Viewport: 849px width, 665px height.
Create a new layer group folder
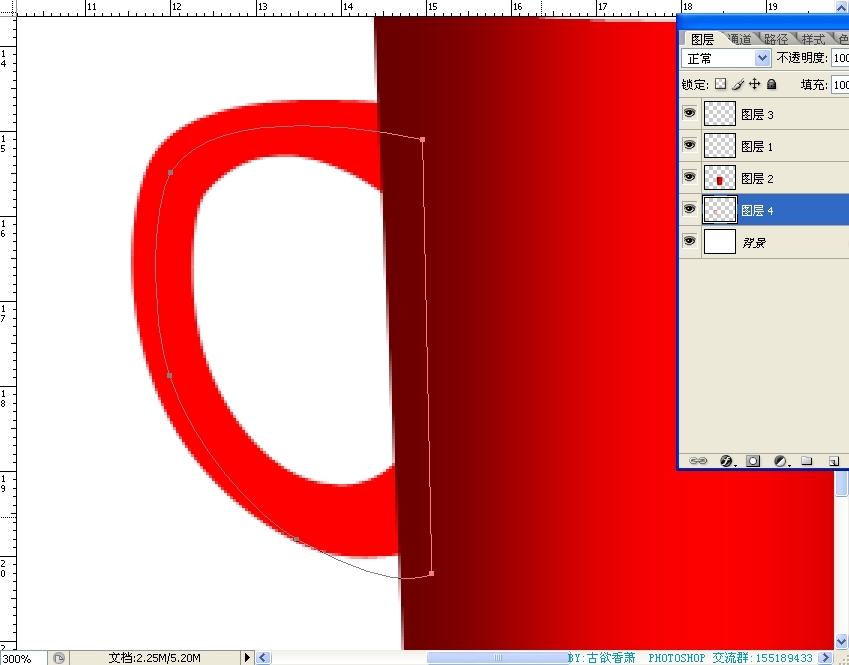(x=807, y=461)
